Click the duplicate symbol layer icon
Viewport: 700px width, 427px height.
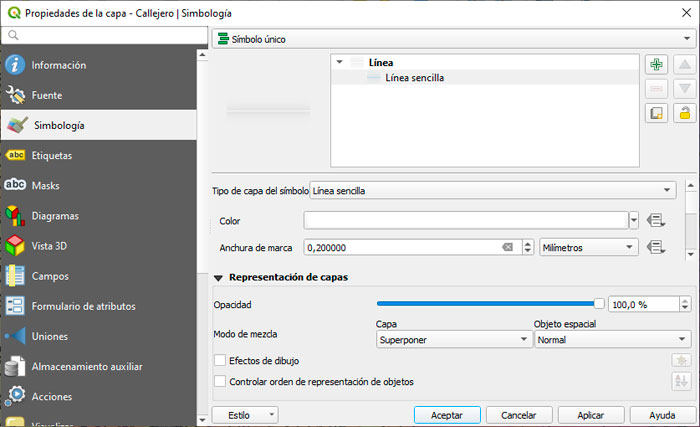tap(656, 113)
